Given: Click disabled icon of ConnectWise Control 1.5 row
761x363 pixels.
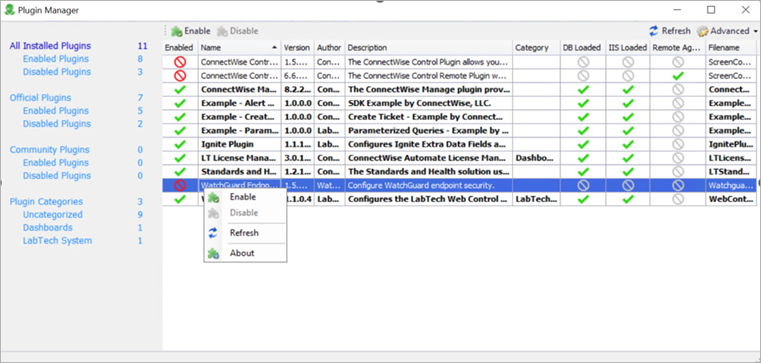Looking at the screenshot, I should click(180, 62).
